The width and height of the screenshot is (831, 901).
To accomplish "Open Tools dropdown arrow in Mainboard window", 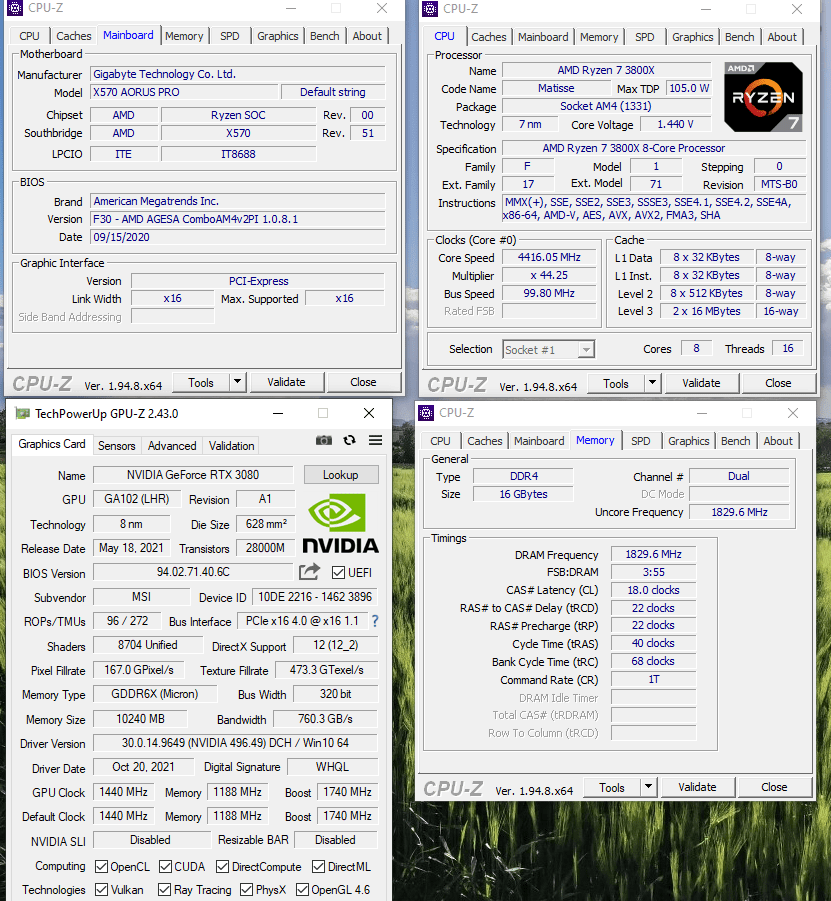I will (237, 382).
